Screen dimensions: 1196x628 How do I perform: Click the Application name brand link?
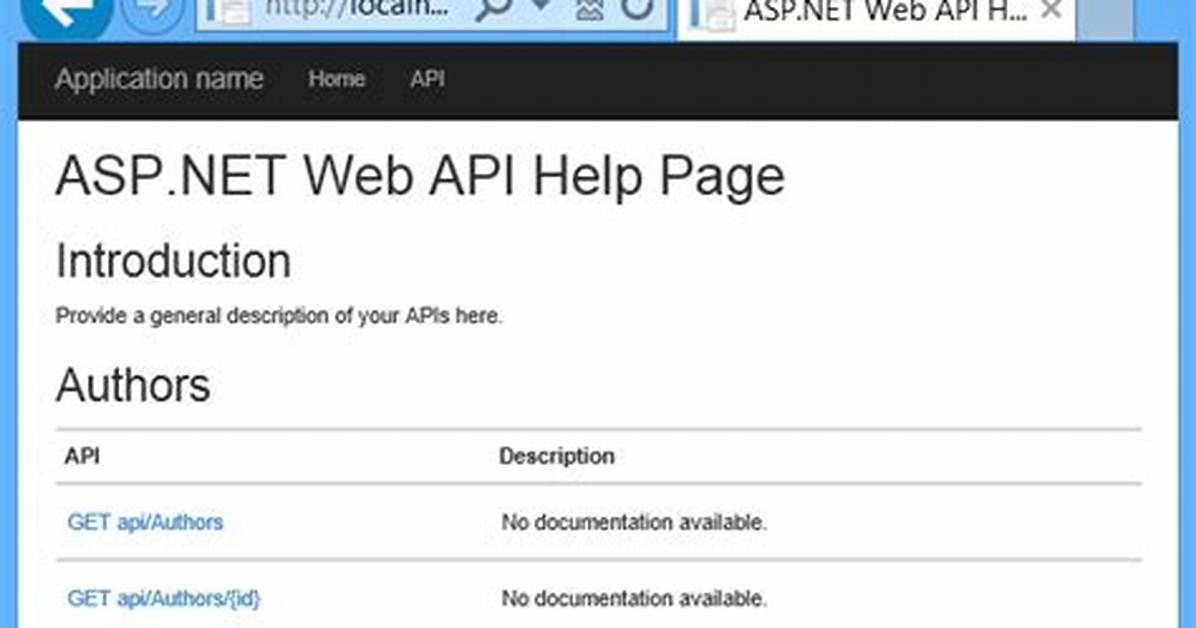[159, 79]
